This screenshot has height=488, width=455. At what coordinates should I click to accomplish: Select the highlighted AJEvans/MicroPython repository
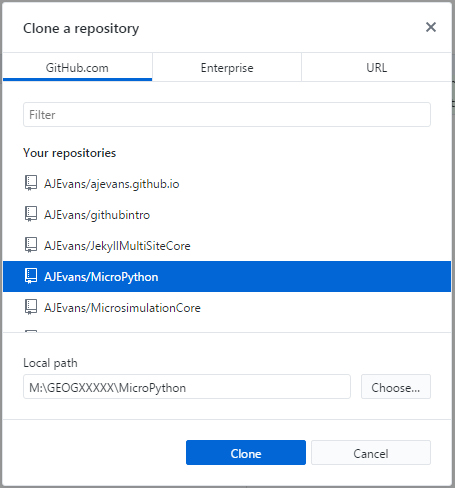pyautogui.click(x=227, y=277)
